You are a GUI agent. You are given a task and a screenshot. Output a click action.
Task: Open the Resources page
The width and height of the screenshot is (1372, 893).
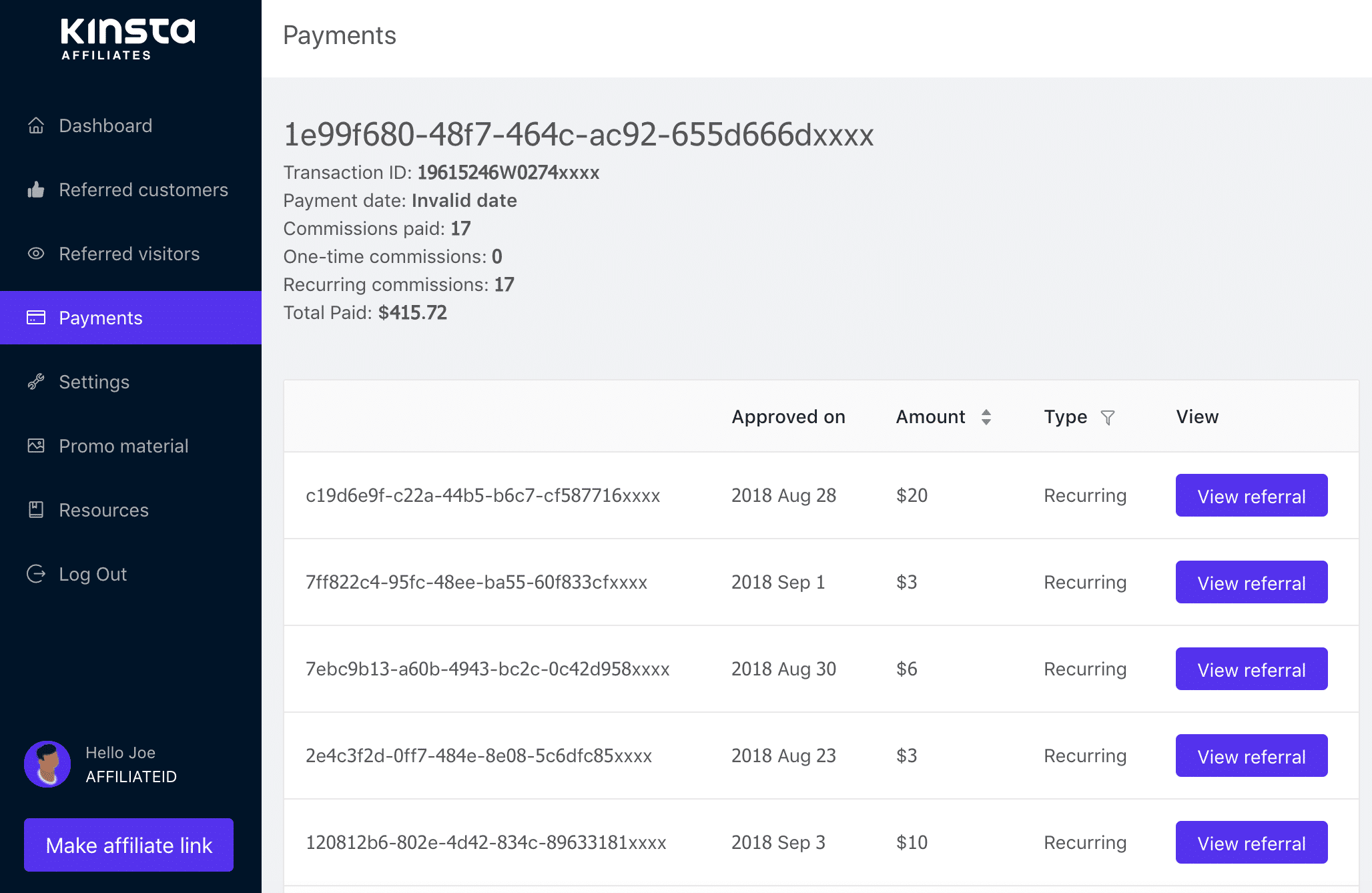(103, 510)
